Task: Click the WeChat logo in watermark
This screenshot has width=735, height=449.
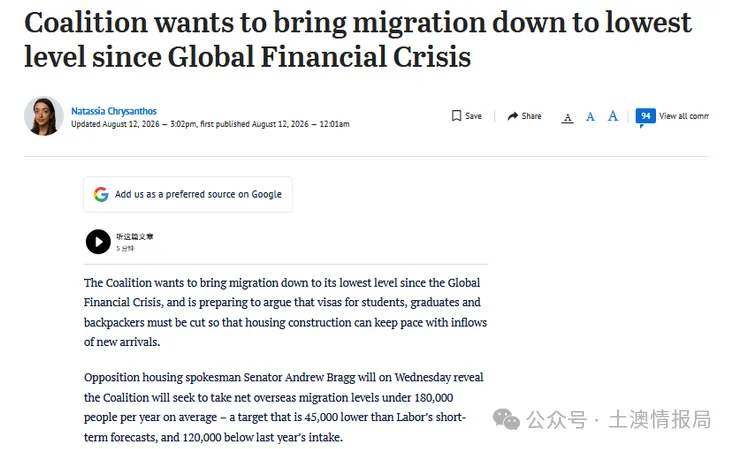Action: (506, 419)
